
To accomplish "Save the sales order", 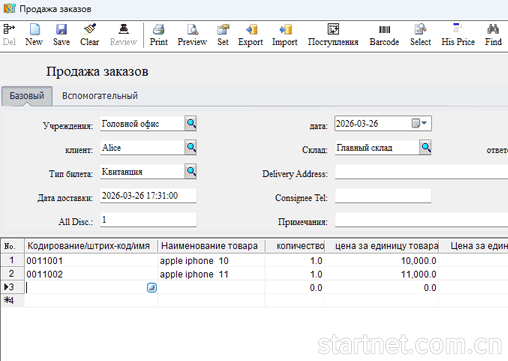I will click(61, 29).
